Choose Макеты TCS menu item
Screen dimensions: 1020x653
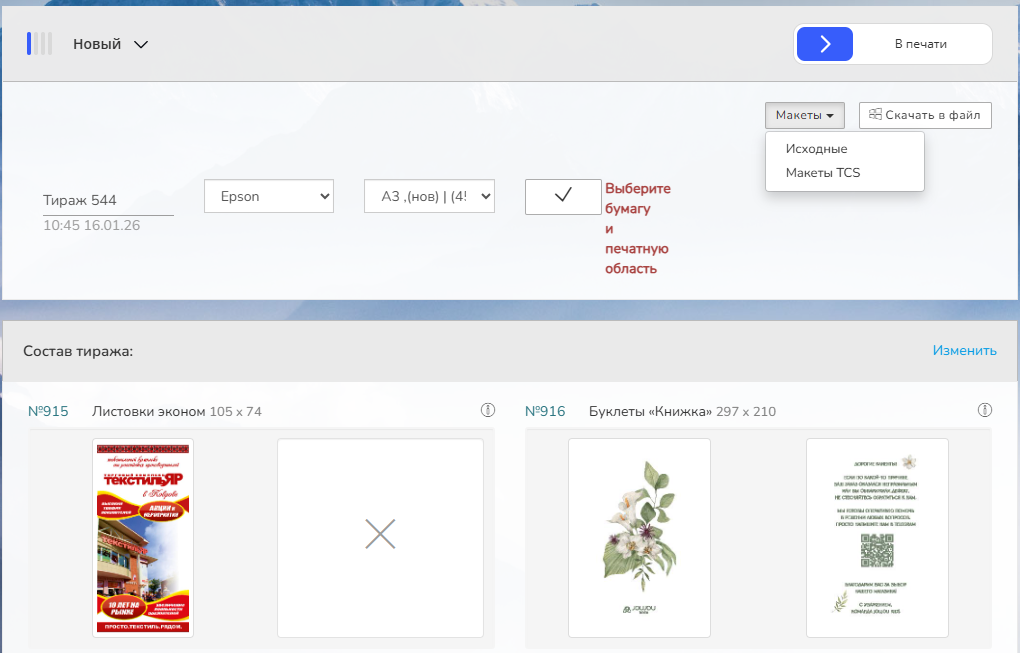point(822,173)
